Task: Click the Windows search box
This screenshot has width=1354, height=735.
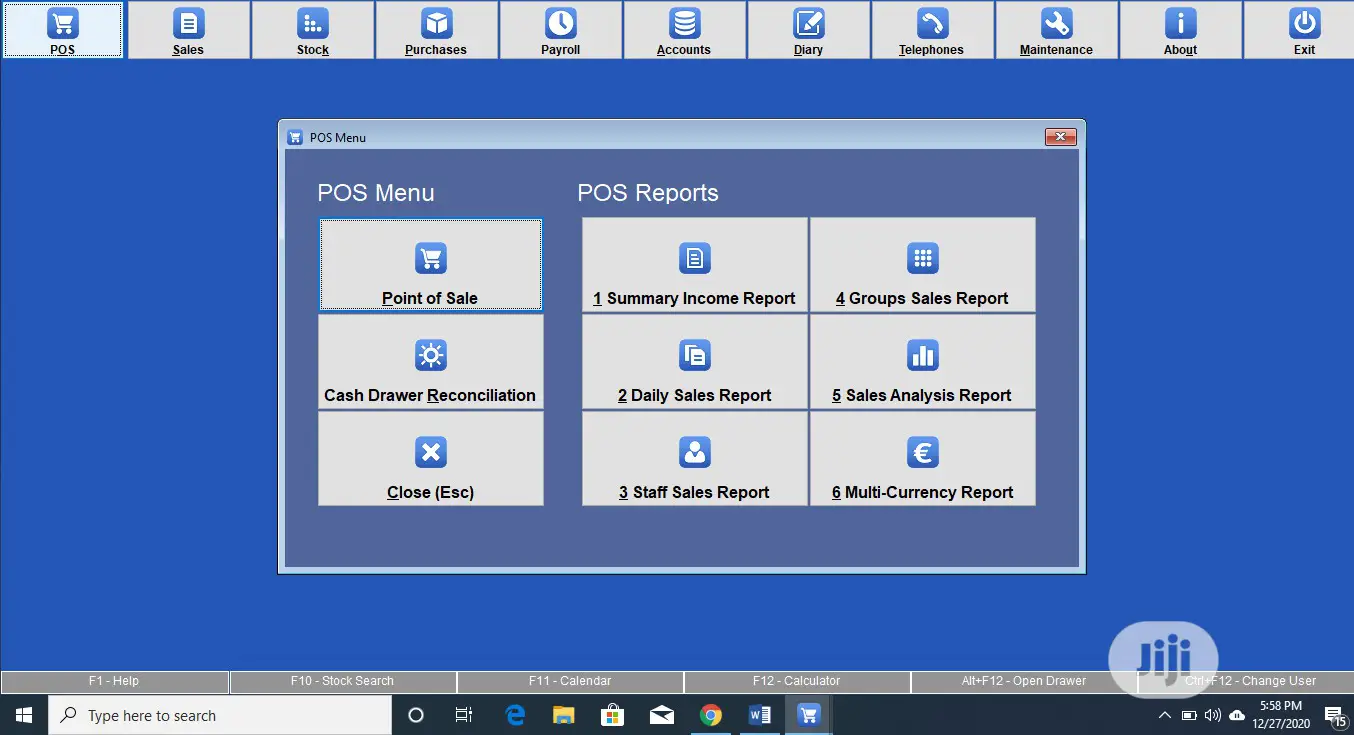Action: click(x=220, y=715)
